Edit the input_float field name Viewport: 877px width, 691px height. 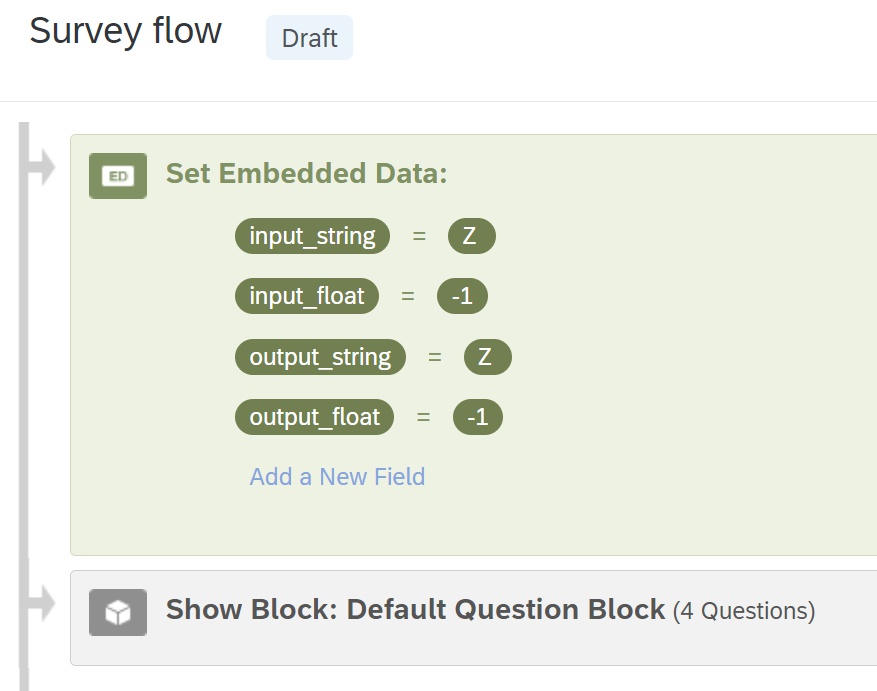[x=307, y=297]
